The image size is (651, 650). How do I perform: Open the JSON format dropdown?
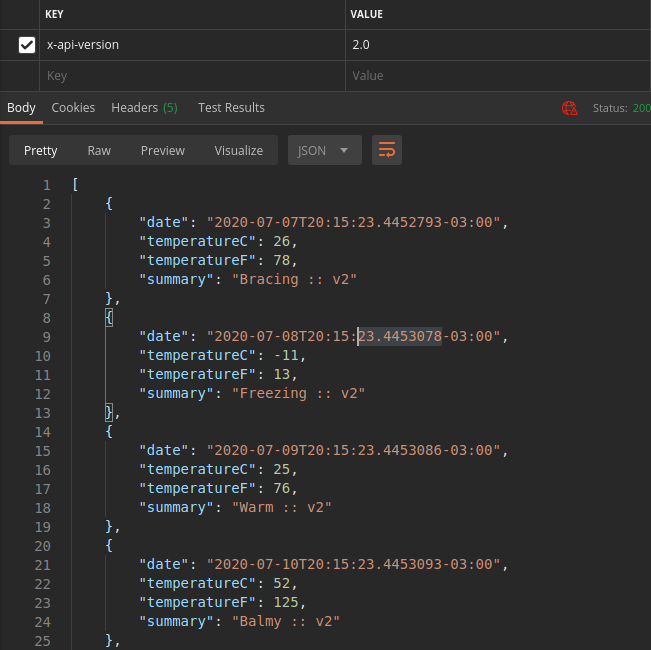[324, 150]
